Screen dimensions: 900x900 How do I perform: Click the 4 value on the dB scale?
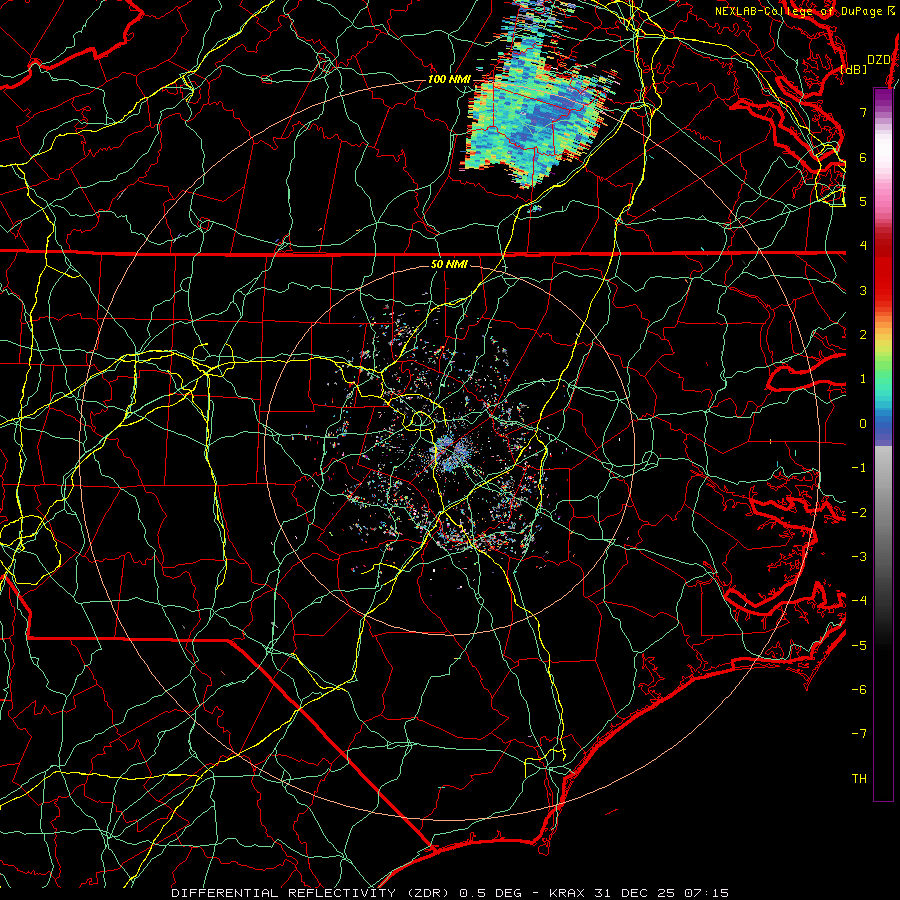(863, 246)
